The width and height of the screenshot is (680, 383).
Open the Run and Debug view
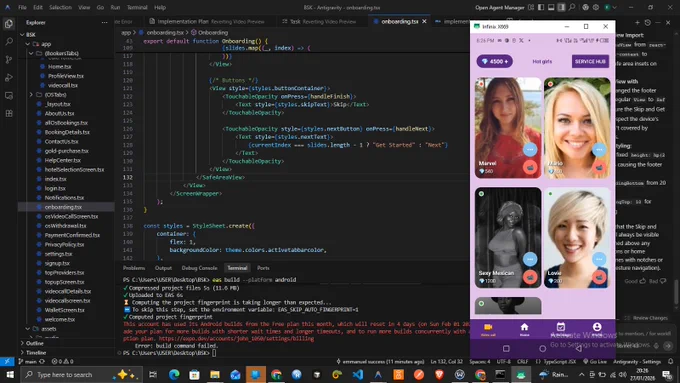pyautogui.click(x=9, y=78)
